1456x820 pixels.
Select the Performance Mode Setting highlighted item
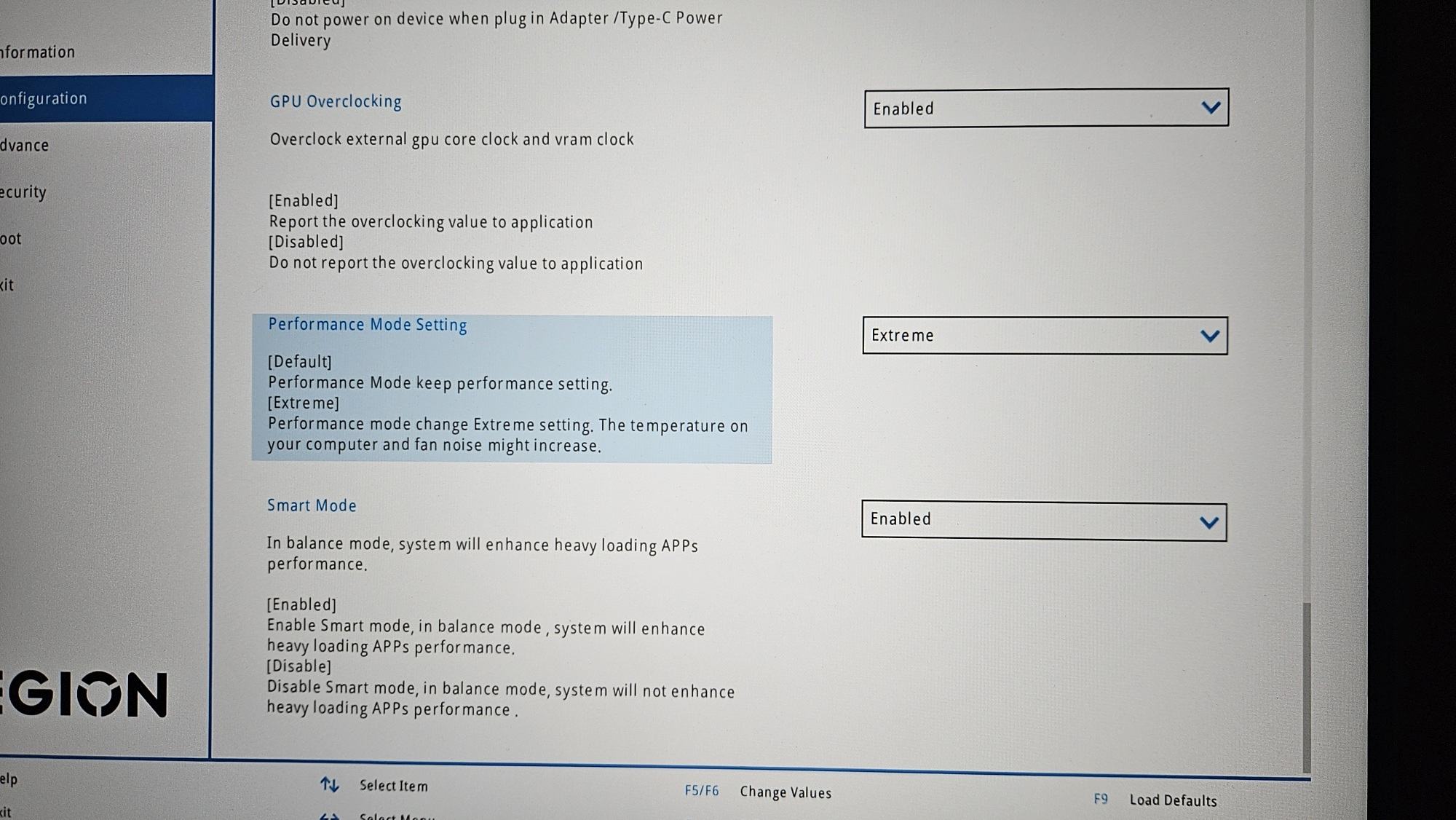511,389
